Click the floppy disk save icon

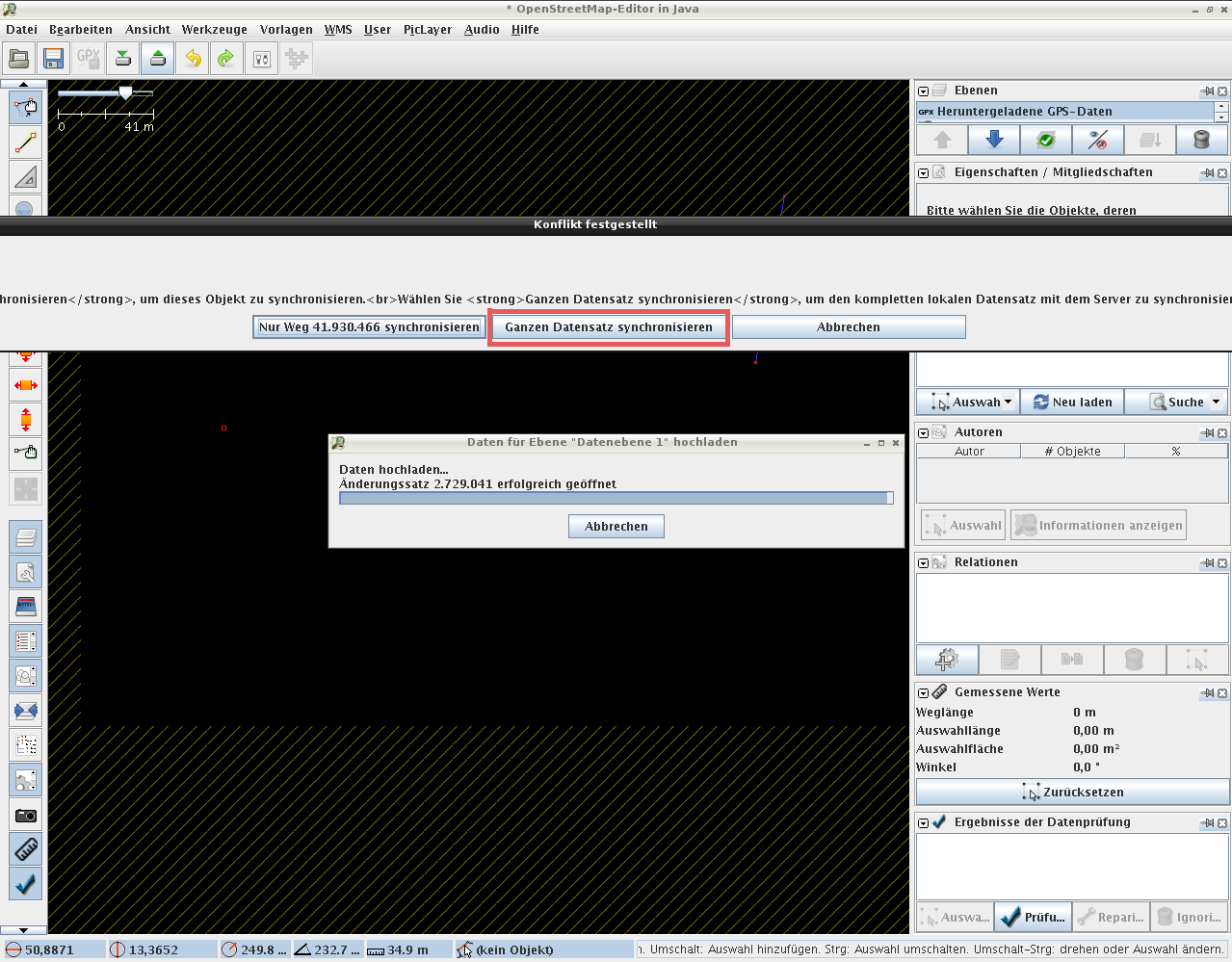coord(54,59)
